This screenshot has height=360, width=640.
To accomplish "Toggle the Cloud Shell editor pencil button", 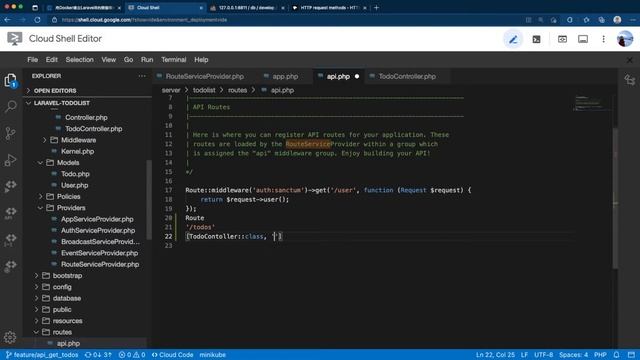I will [513, 40].
